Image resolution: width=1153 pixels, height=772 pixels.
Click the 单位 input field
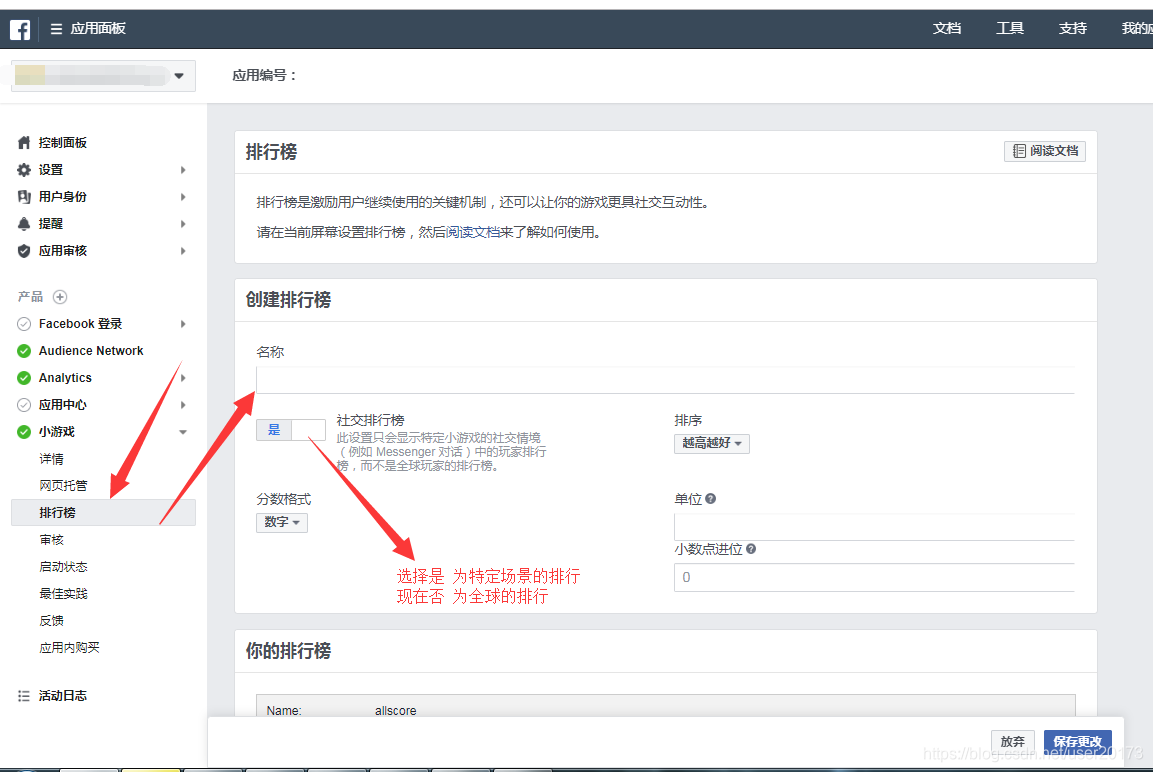point(874,527)
